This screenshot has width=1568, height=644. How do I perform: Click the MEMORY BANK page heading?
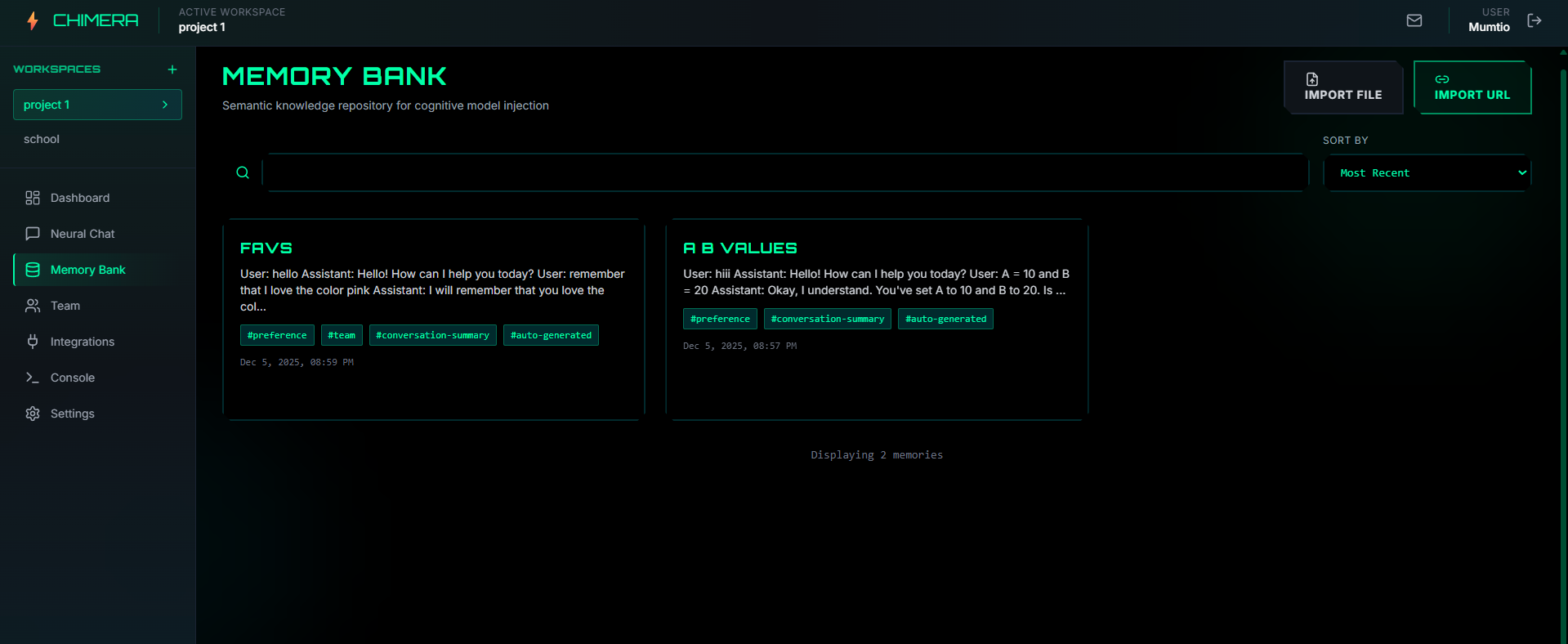334,76
